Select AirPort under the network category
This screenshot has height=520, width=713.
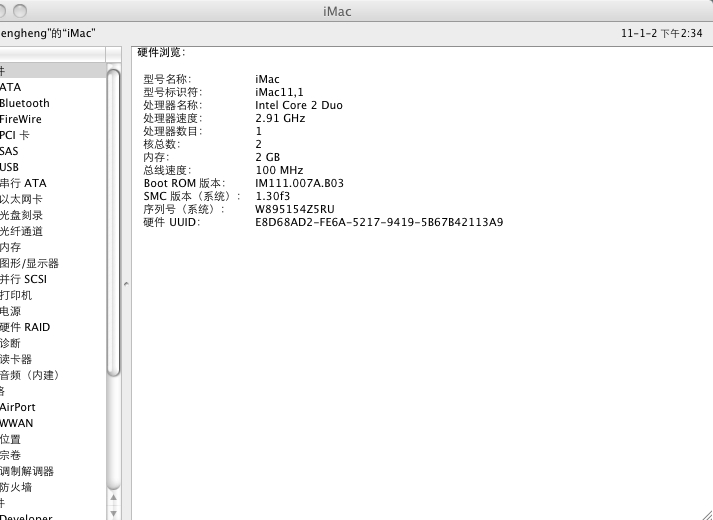click(x=18, y=407)
